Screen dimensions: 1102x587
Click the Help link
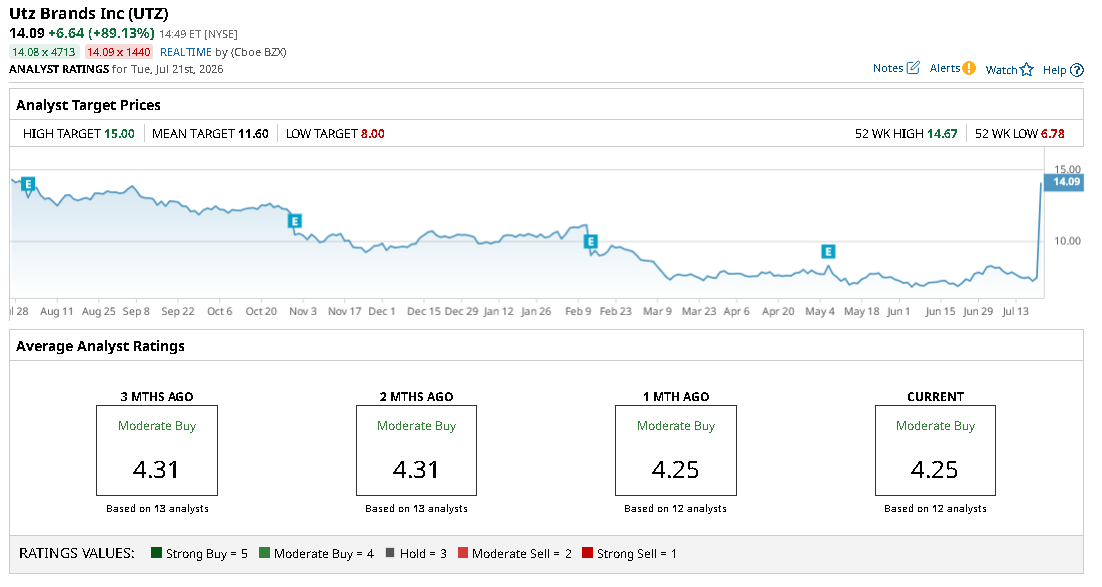[1054, 70]
